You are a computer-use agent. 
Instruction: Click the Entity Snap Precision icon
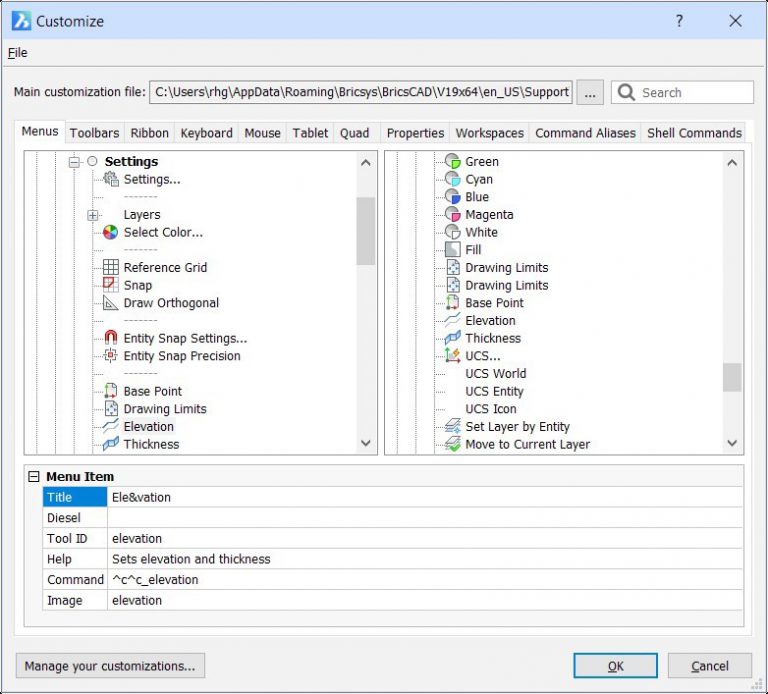tap(111, 356)
